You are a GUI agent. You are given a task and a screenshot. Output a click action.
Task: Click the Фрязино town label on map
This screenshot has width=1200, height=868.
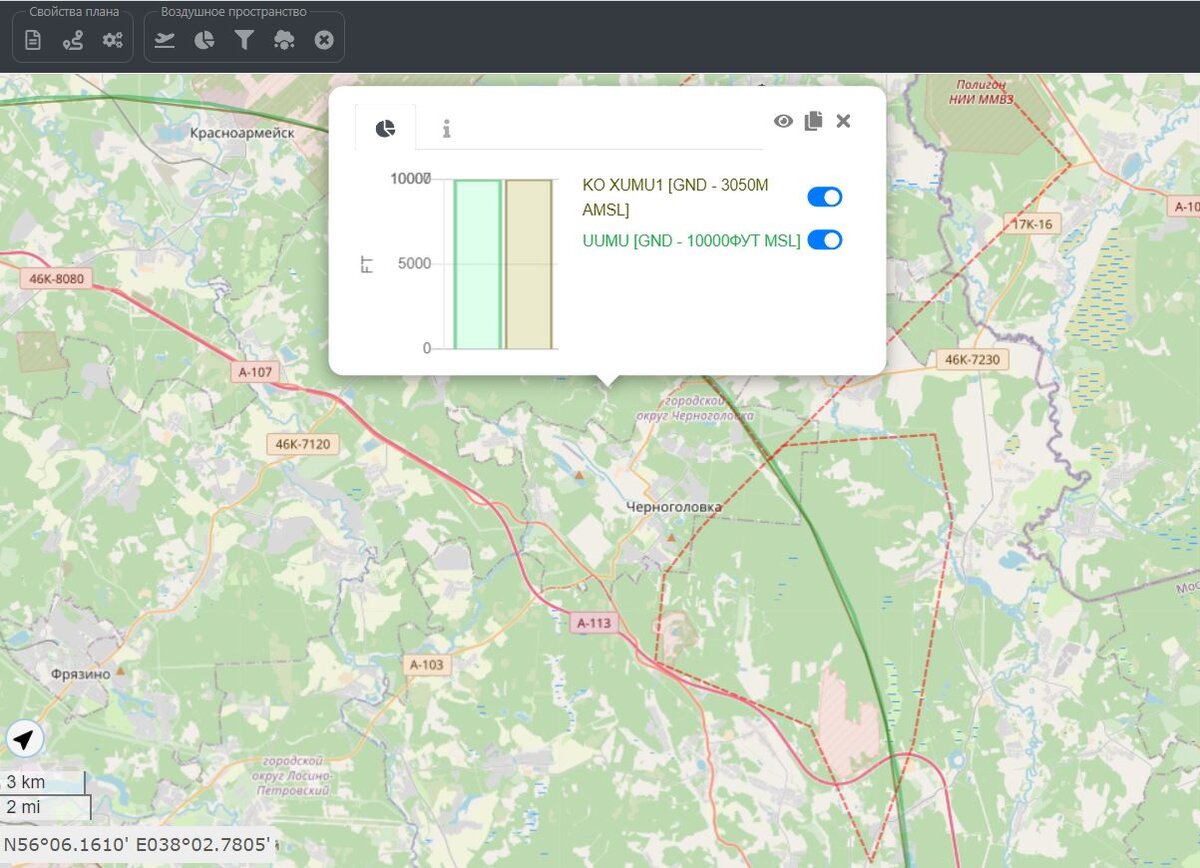coord(81,674)
